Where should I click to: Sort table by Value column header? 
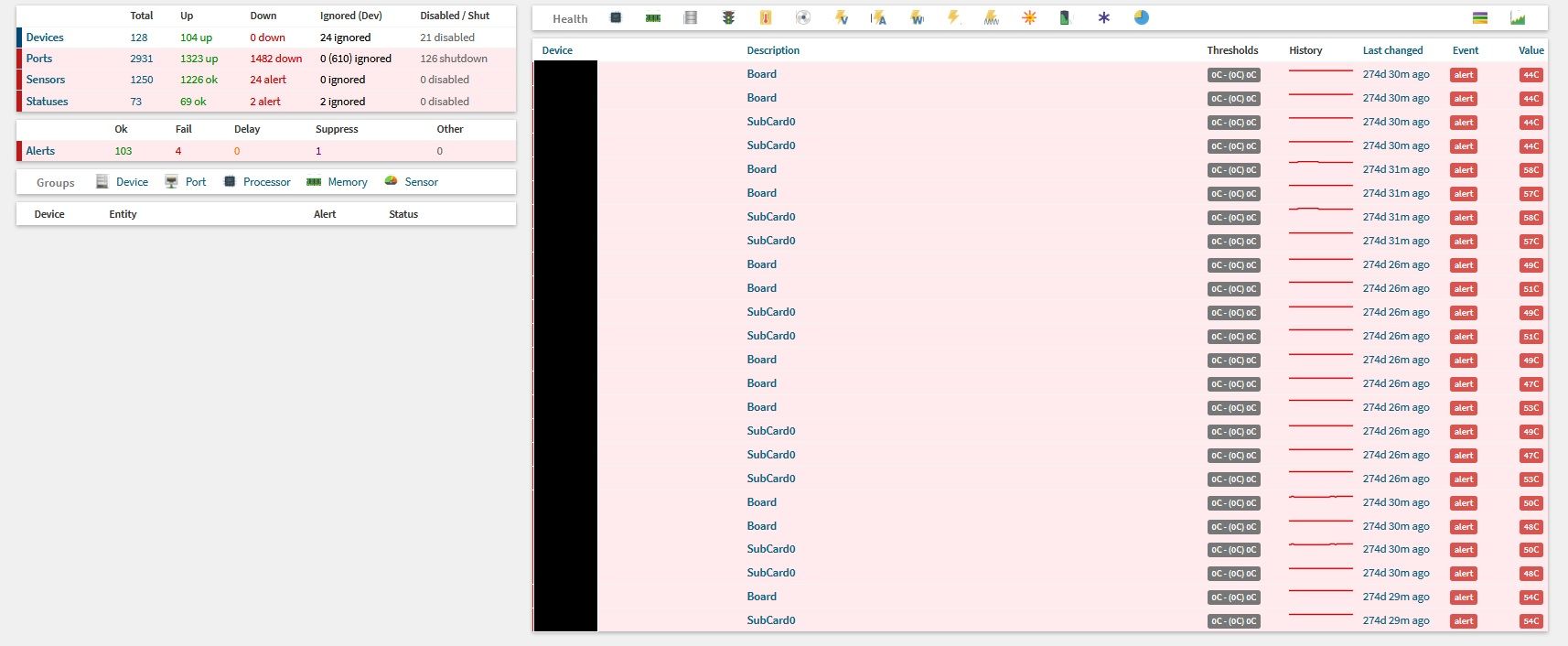1531,50
